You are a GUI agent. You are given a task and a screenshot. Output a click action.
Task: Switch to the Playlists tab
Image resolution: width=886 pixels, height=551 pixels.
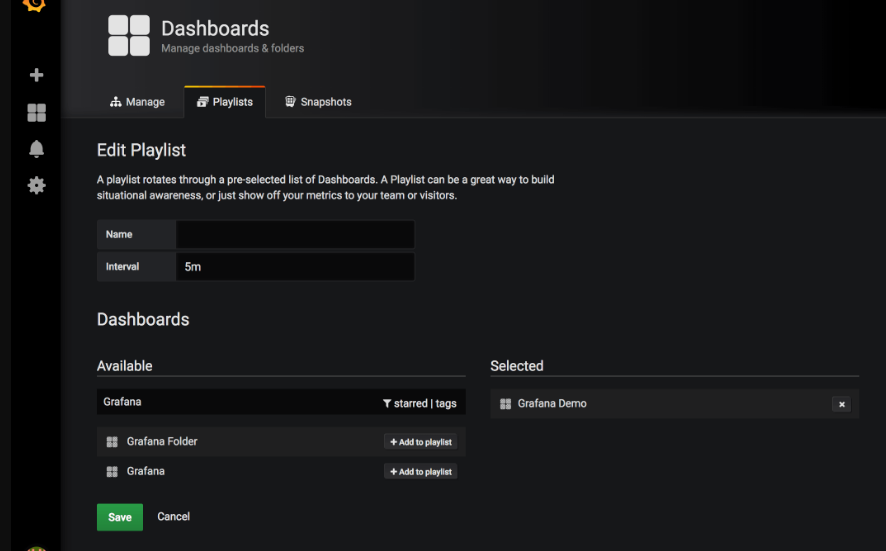point(225,102)
